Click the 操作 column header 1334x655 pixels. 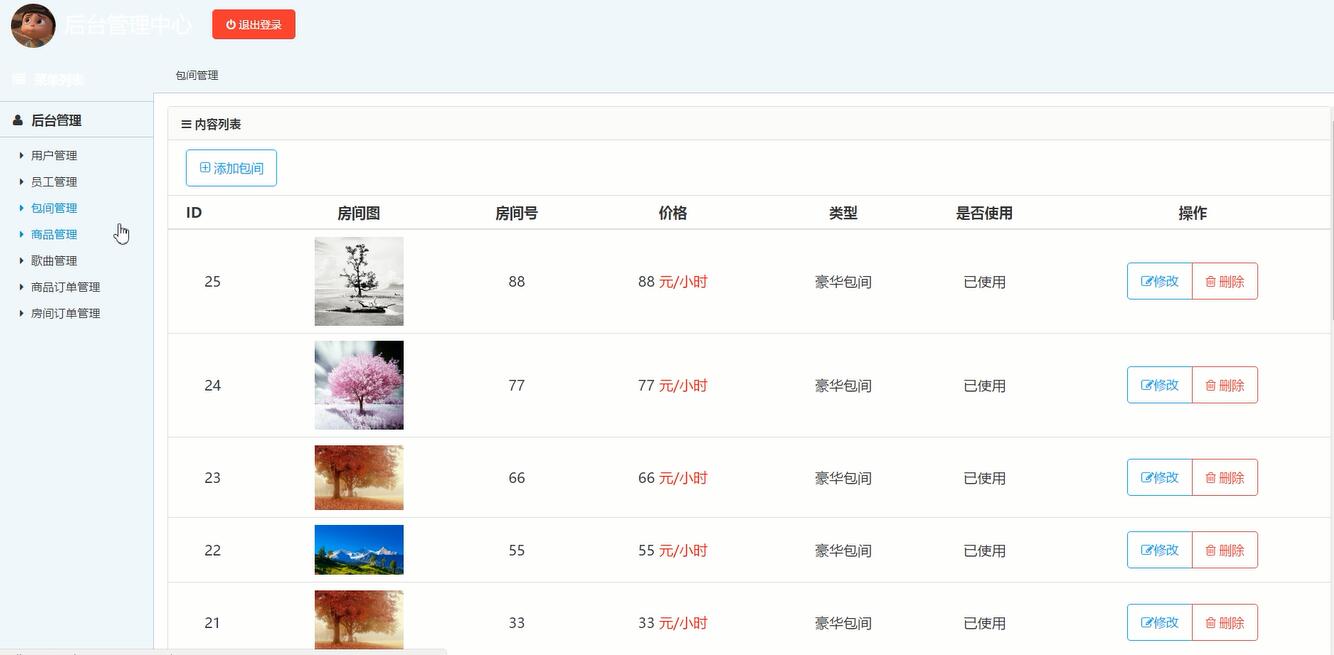click(1193, 213)
